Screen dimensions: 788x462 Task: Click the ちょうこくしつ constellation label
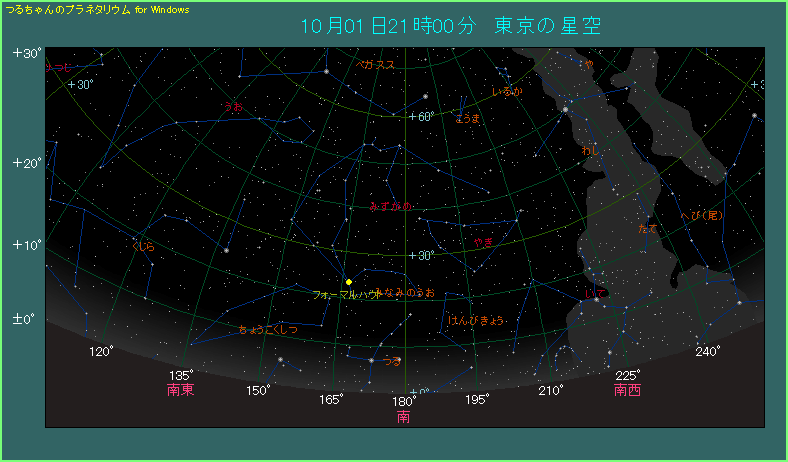(268, 329)
